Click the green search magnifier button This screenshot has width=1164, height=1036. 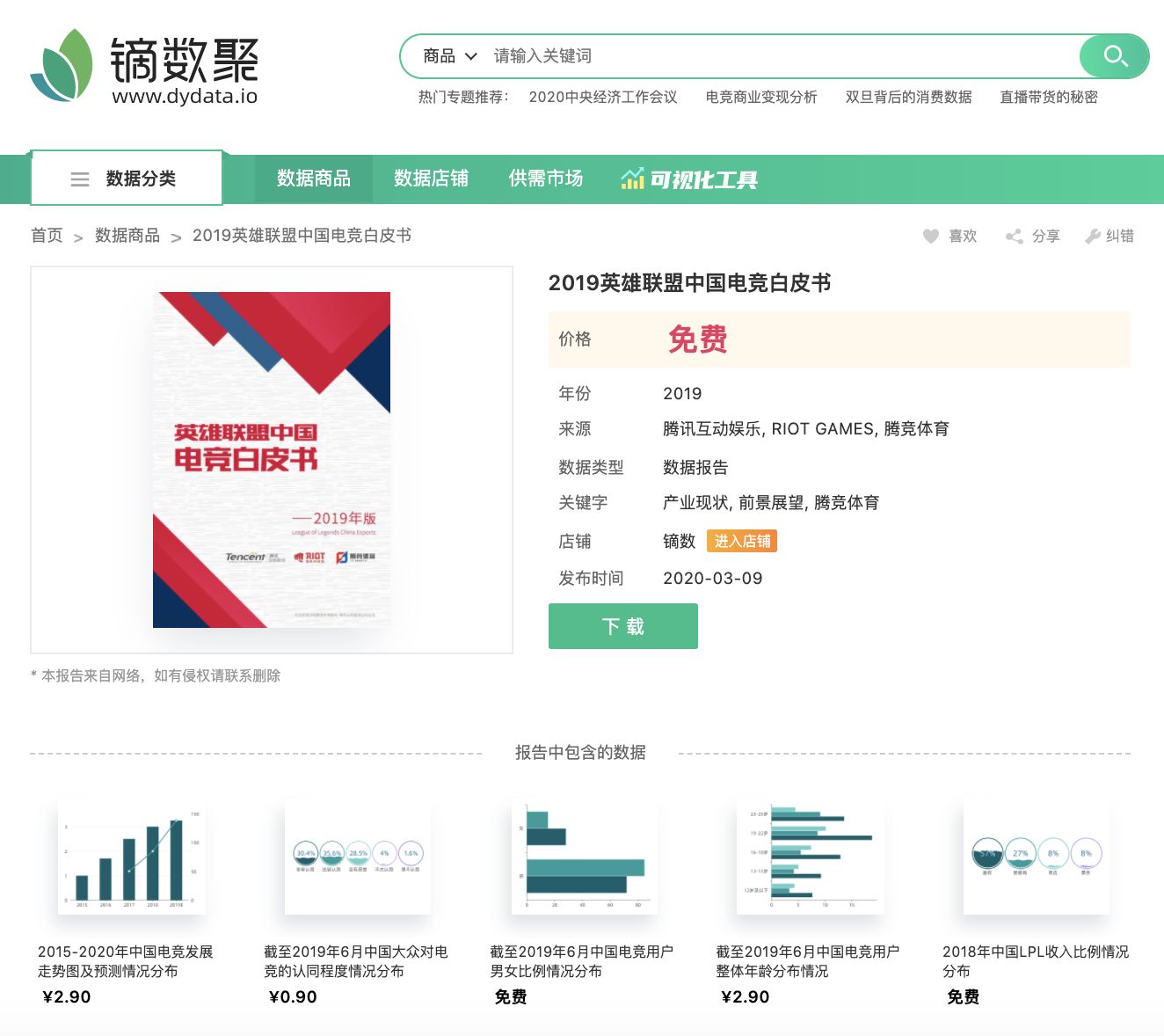1114,56
